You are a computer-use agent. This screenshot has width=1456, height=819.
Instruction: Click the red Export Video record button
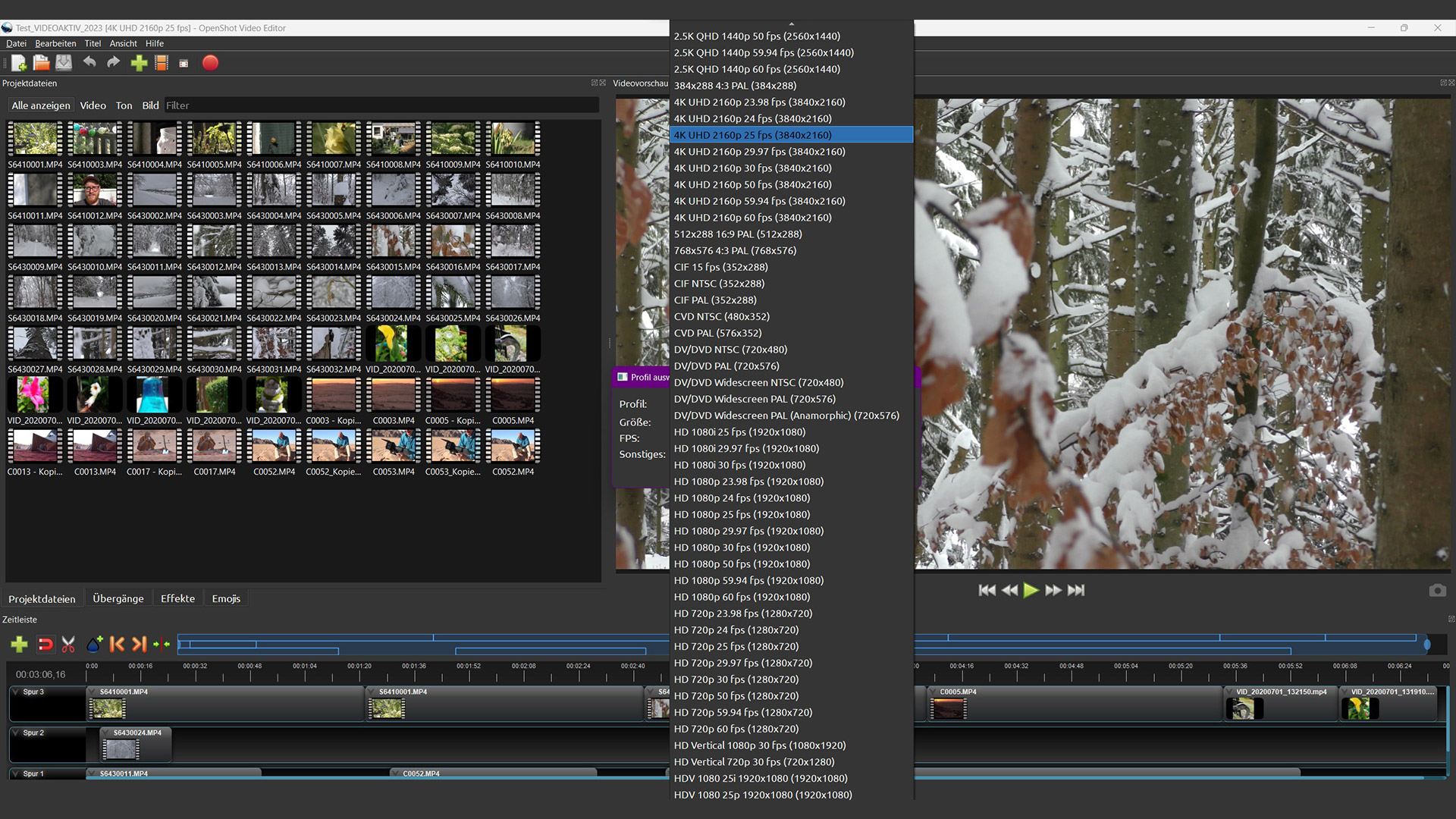tap(210, 63)
